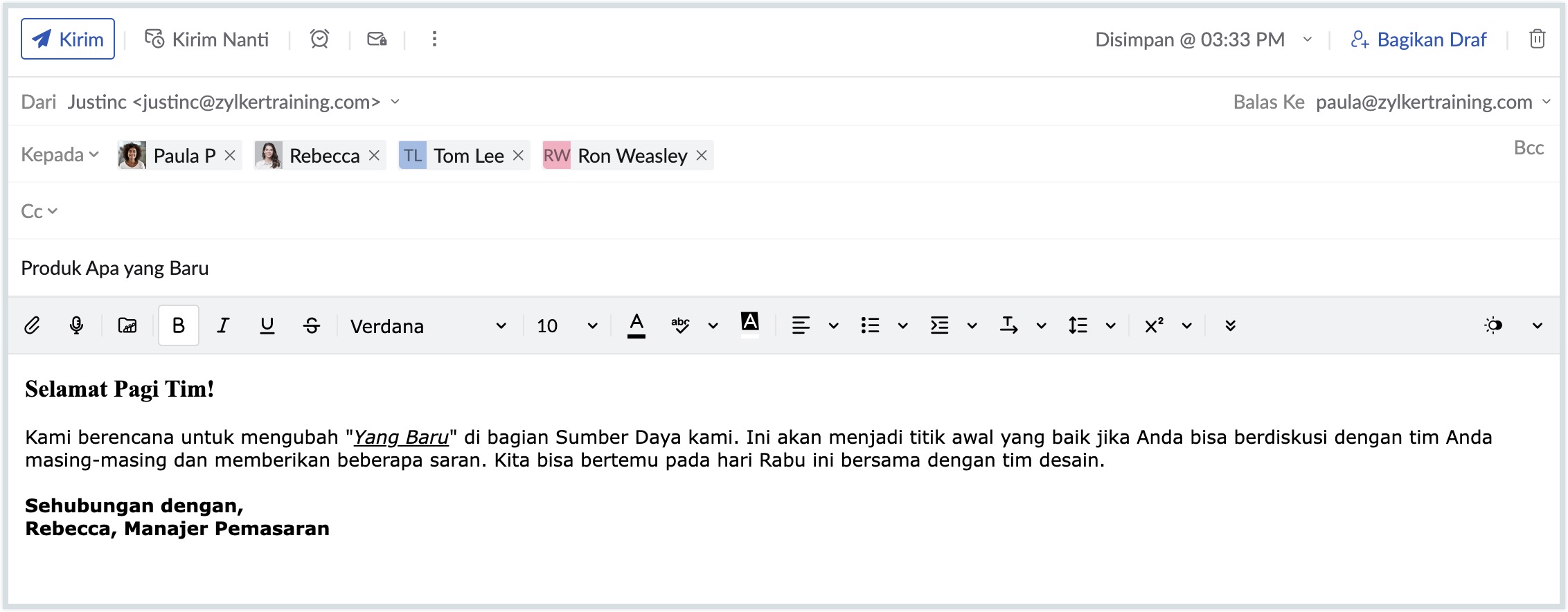Open the Verdana font family dropdown

click(x=427, y=326)
